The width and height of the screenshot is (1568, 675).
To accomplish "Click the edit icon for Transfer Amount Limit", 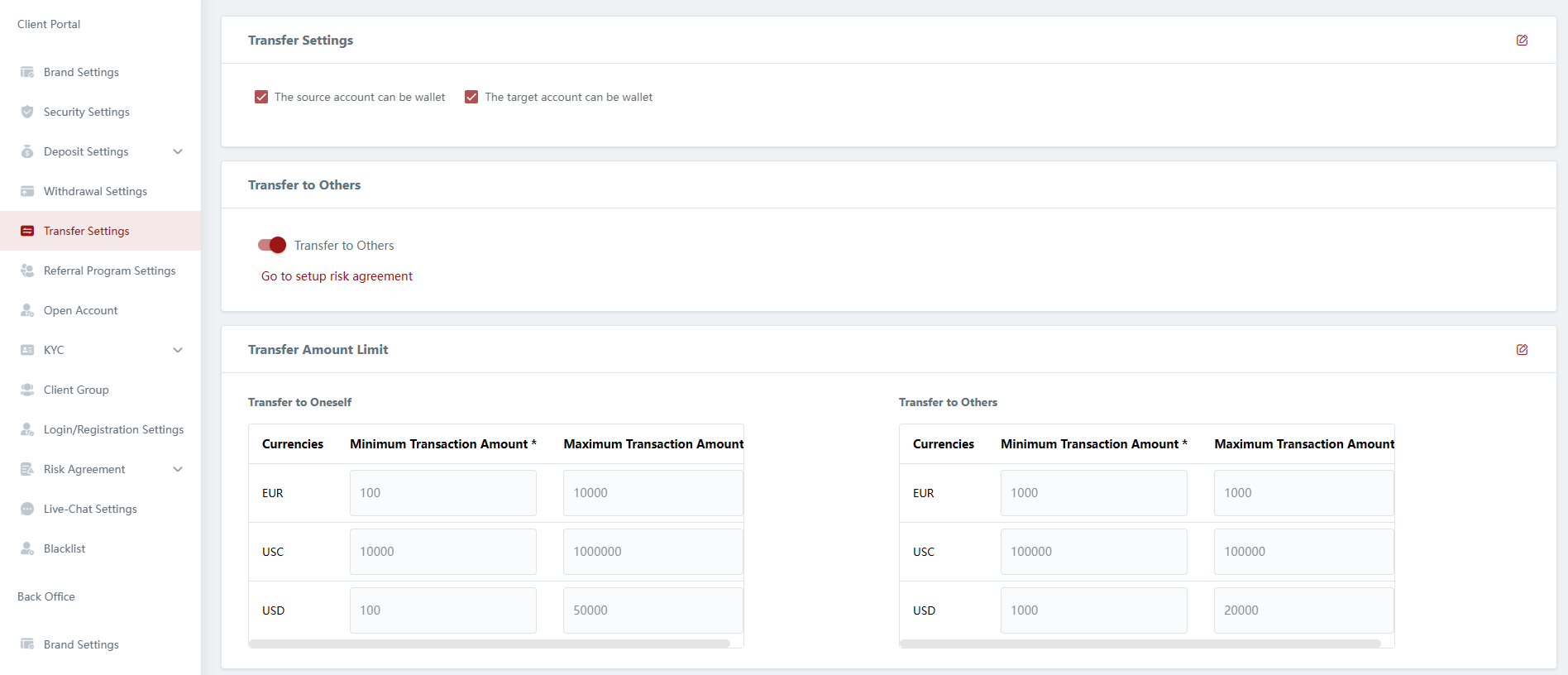I will click(x=1522, y=350).
